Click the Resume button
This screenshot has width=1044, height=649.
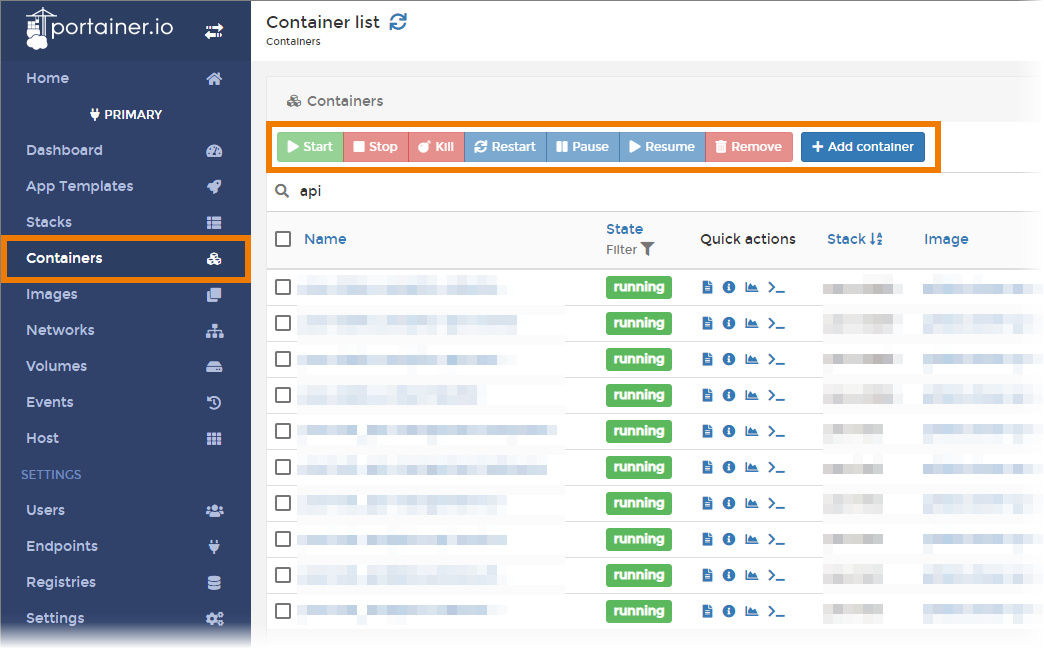(662, 146)
